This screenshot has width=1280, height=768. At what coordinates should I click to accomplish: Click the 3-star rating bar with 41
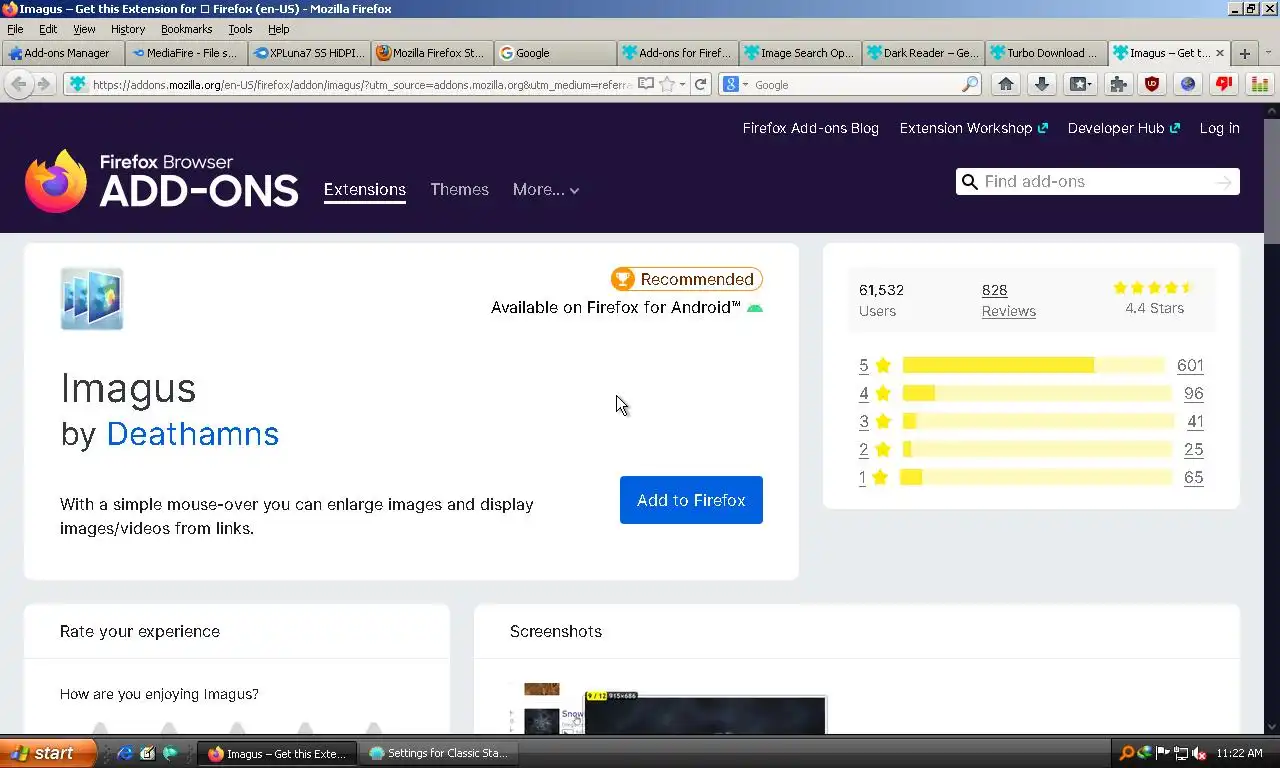1037,421
